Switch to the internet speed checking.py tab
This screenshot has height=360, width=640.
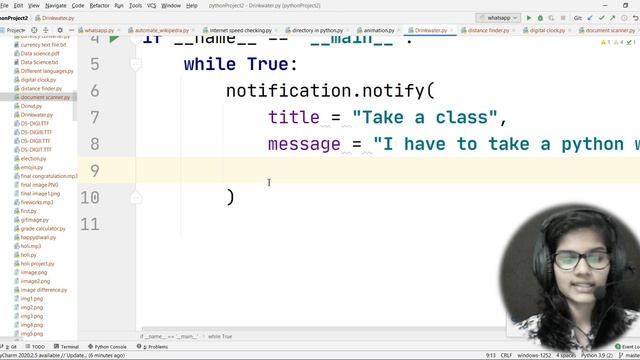click(240, 30)
